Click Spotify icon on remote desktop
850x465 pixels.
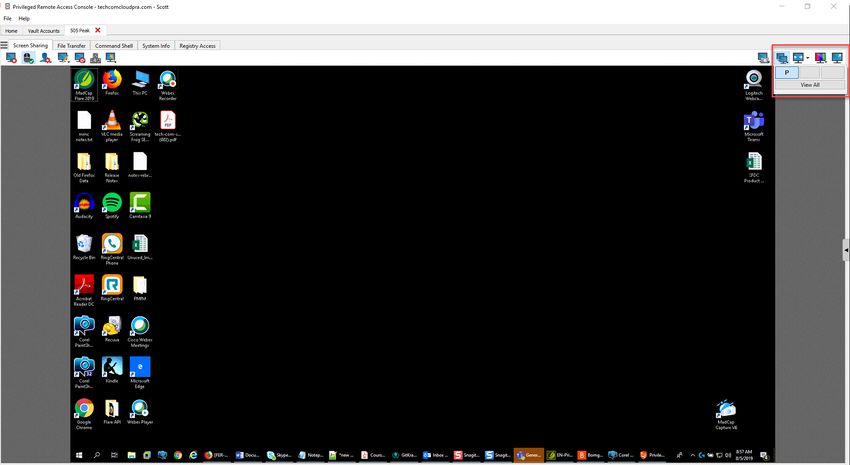pos(112,205)
